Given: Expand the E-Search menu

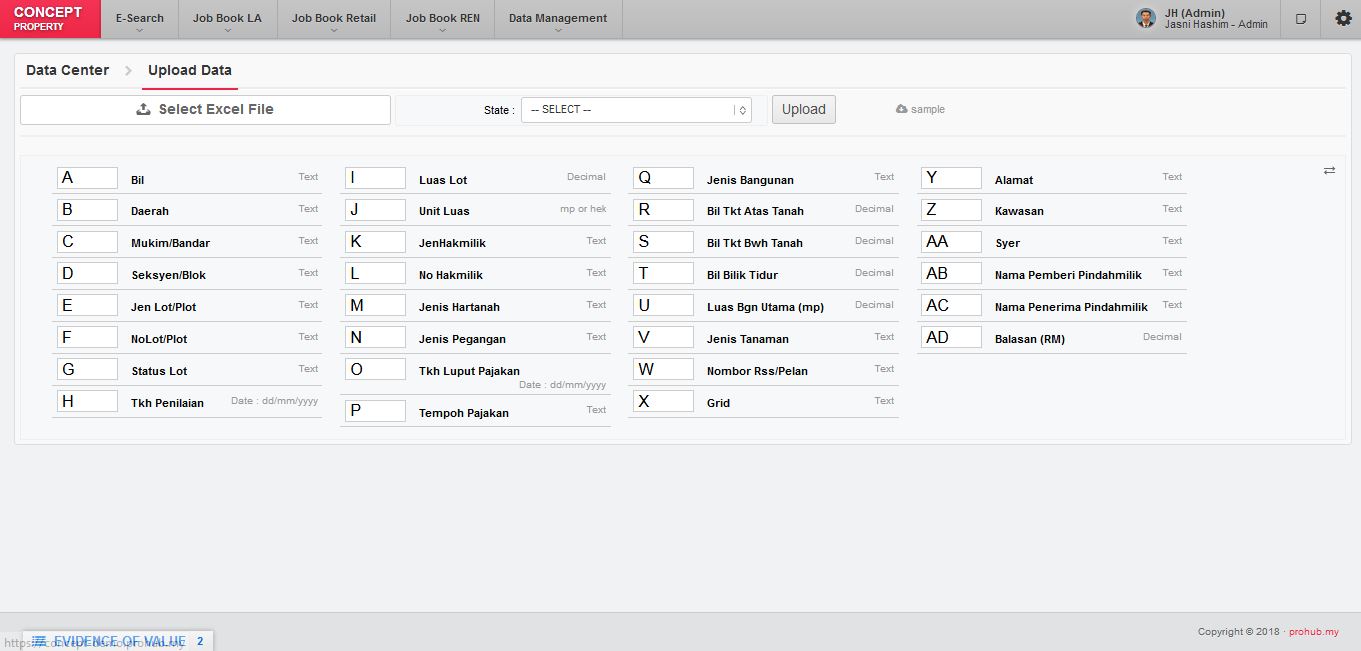Looking at the screenshot, I should click(139, 19).
